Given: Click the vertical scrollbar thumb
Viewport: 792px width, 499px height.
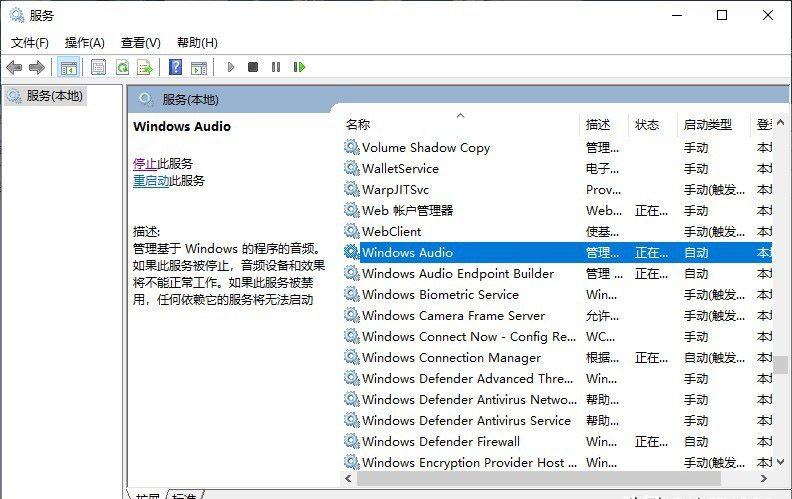Looking at the screenshot, I should tap(780, 365).
